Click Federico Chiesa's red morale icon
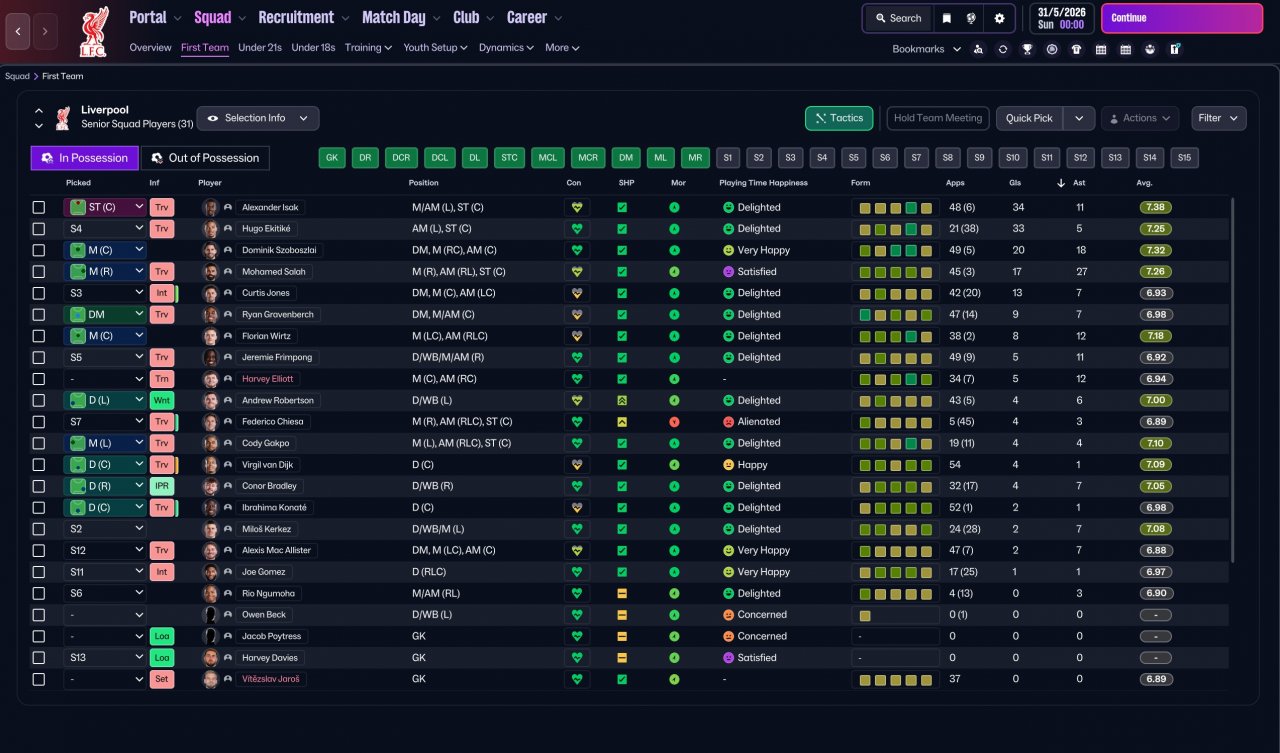The image size is (1280, 753). [x=674, y=422]
